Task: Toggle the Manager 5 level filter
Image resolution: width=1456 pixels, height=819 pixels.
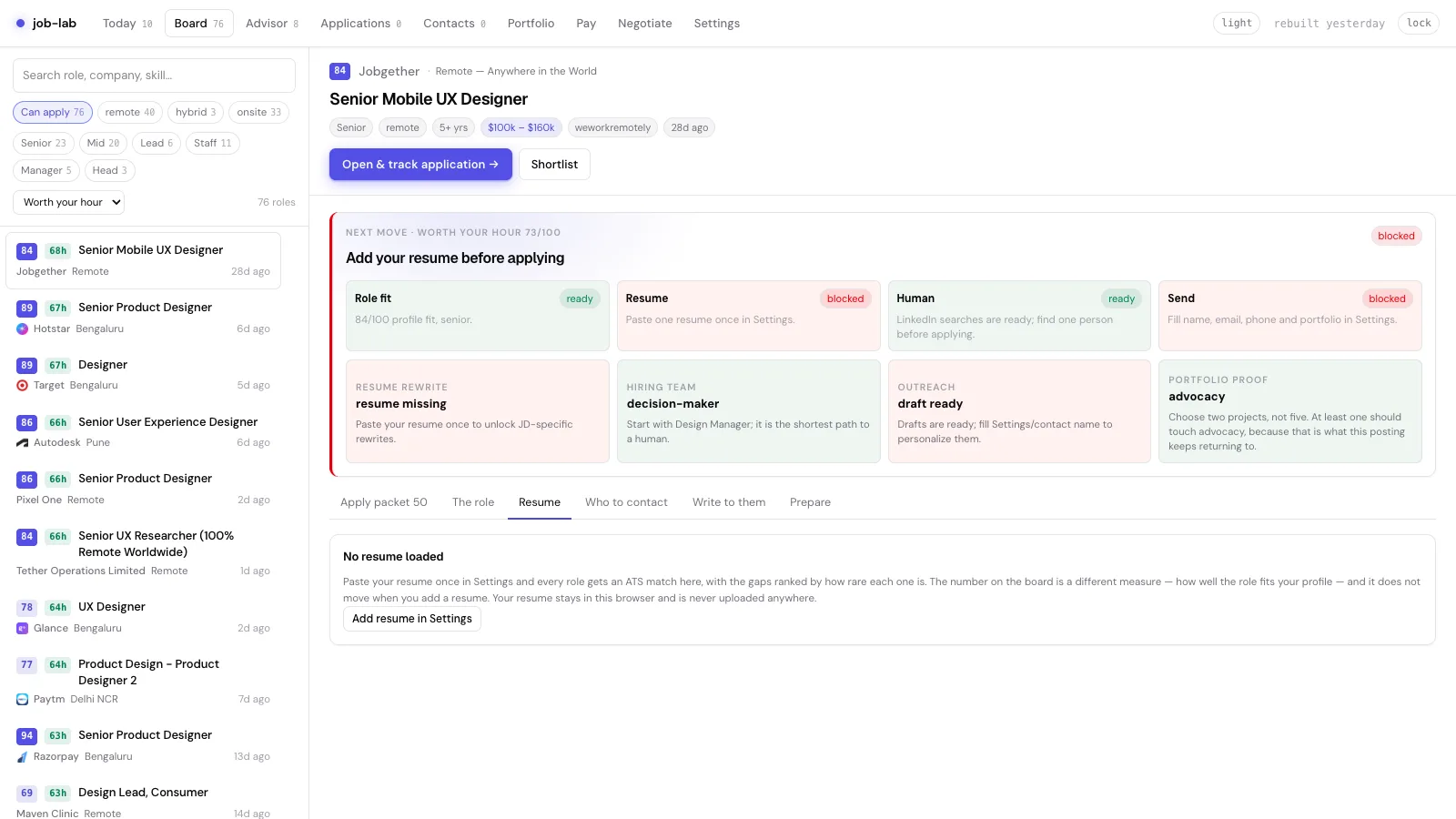Action: click(46, 171)
